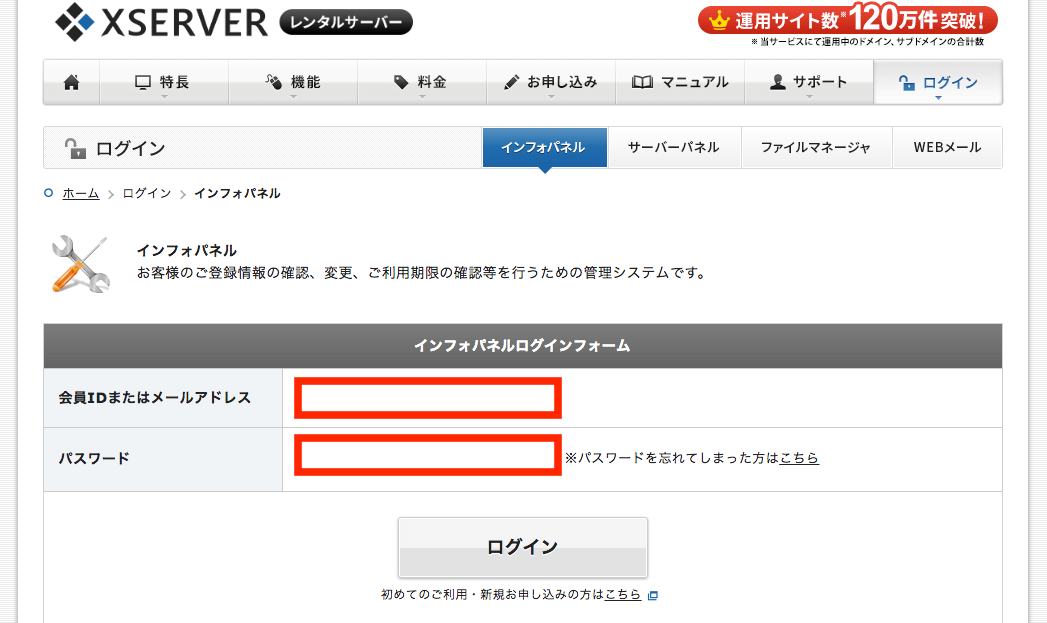1047x623 pixels.
Task: Click the パスワード input field
Action: [x=427, y=458]
